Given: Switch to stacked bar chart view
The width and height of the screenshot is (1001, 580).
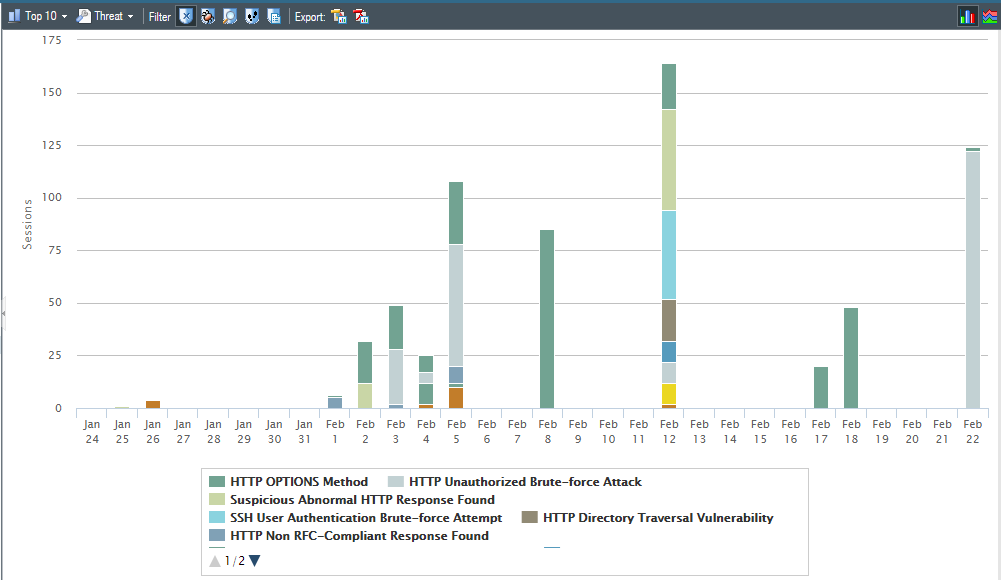Looking at the screenshot, I should (967, 16).
